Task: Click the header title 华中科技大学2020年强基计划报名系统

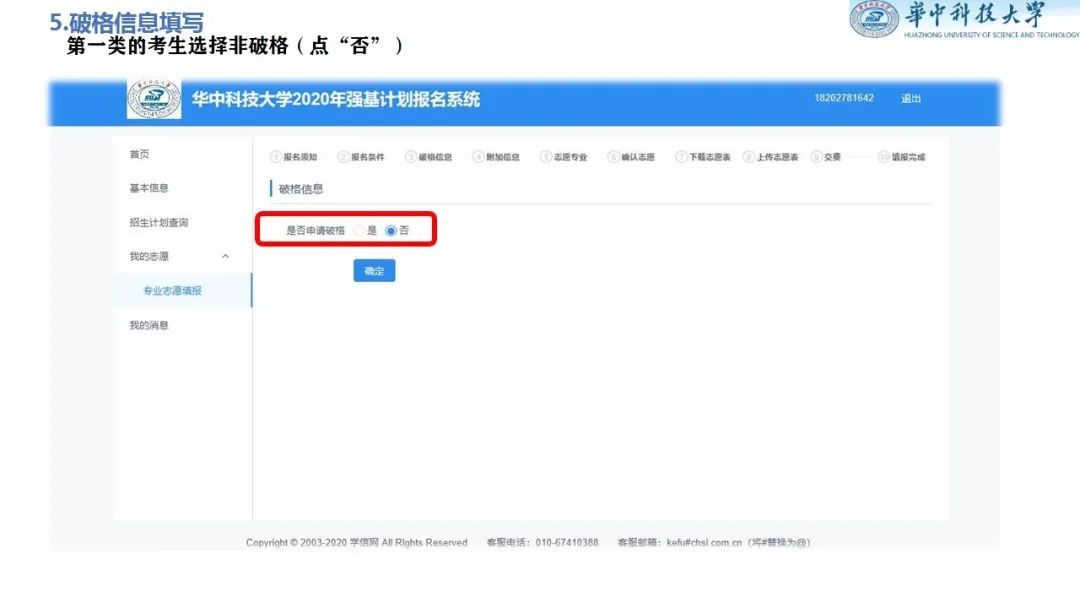Action: 335,99
